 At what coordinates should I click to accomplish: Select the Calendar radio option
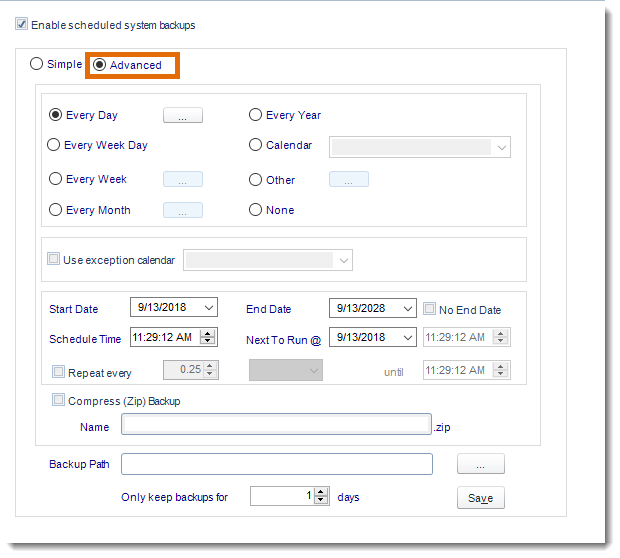point(255,145)
